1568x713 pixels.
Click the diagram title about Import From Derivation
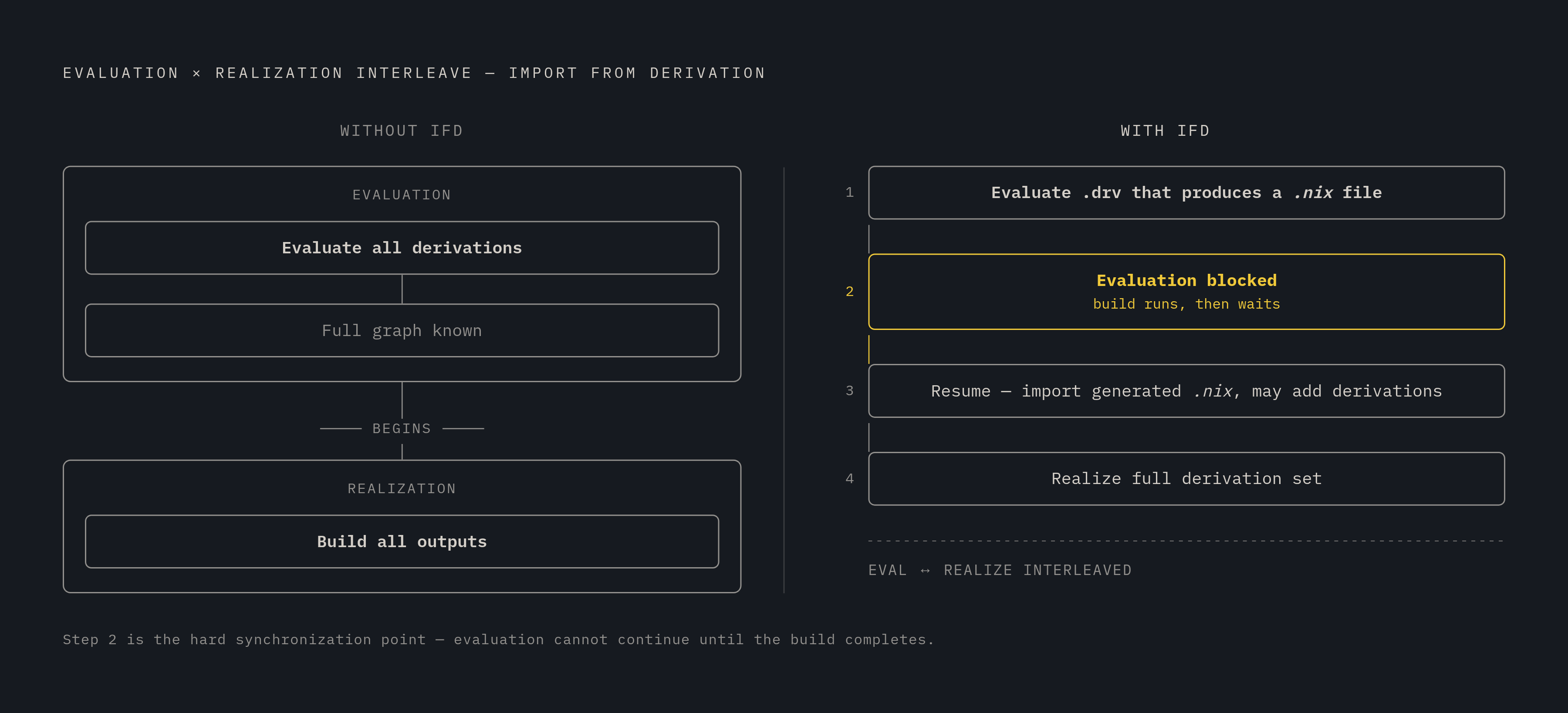point(414,73)
